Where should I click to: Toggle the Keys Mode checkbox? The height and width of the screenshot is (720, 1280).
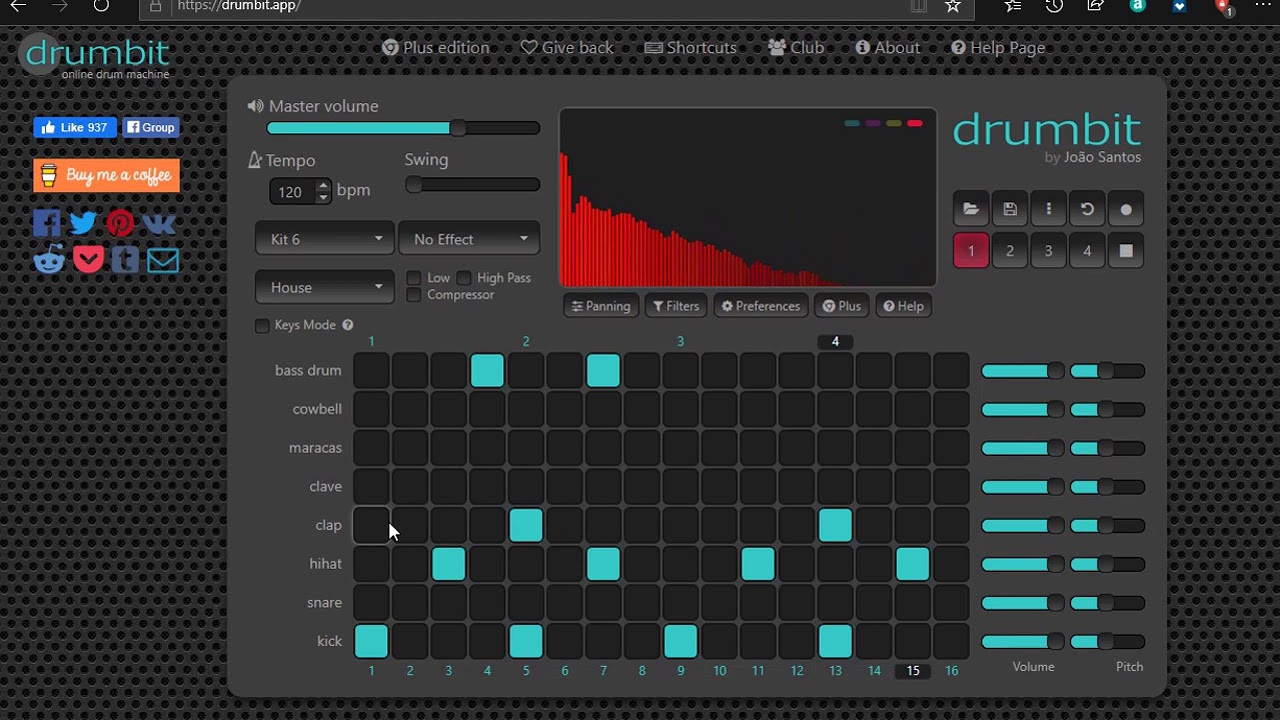coord(262,326)
